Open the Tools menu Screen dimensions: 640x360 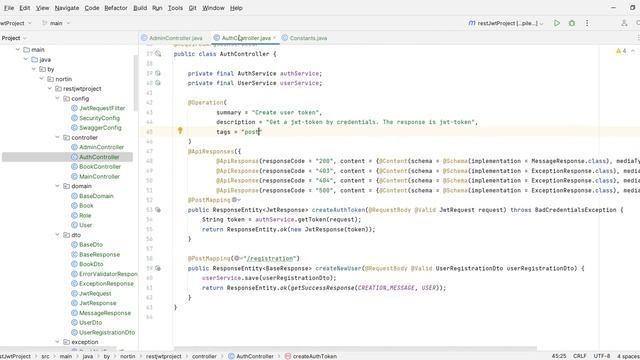click(176, 8)
